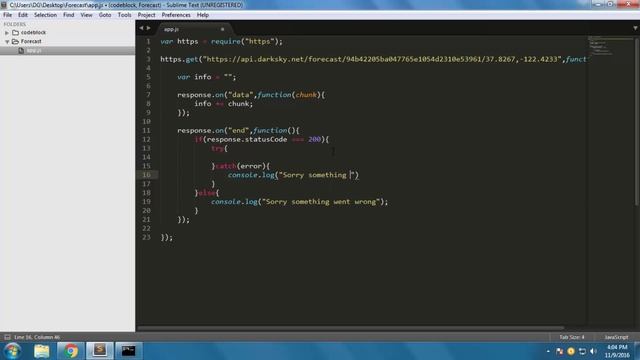Screen dimensions: 640x360
Task: Click line number 12 in gutter
Action: pyautogui.click(x=146, y=140)
